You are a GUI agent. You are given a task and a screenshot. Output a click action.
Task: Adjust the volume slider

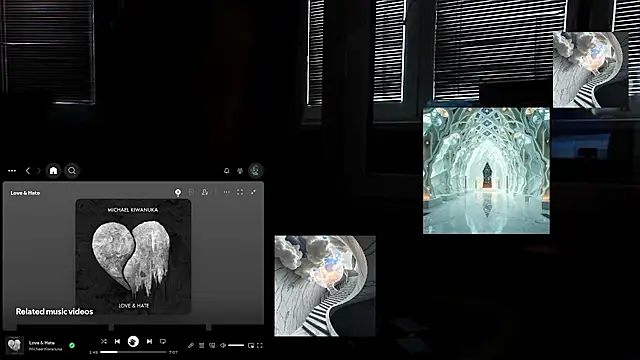click(x=236, y=345)
